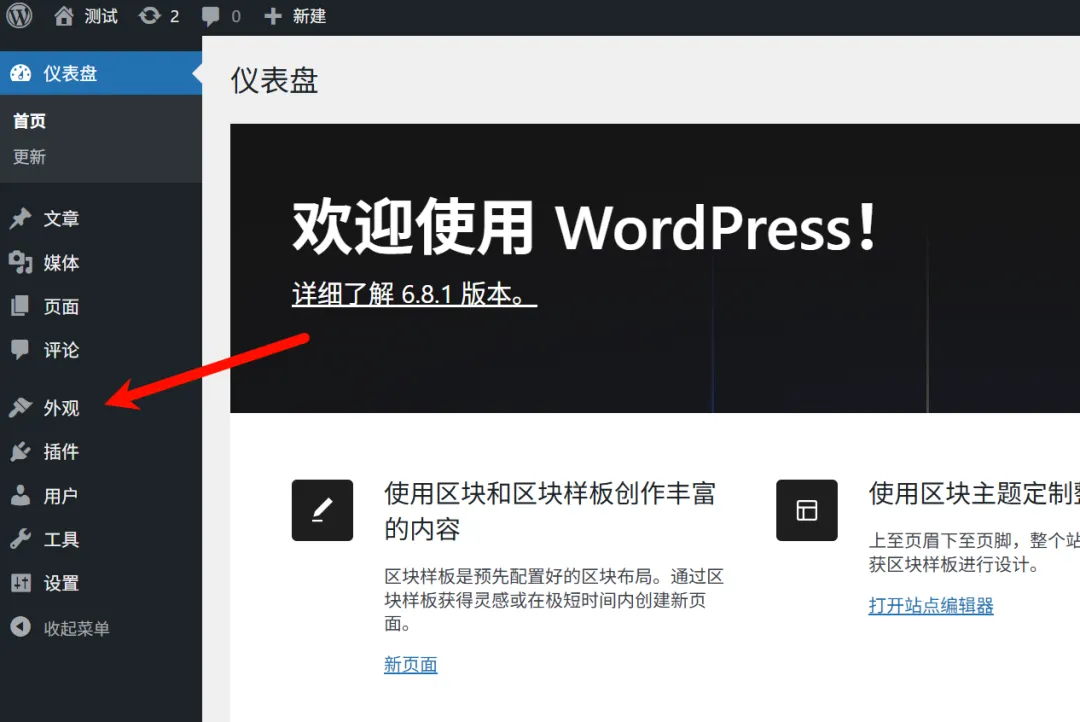Viewport: 1080px width, 722px height.
Task: Click the paintbrush icon beside 外观
Action: (x=21, y=408)
